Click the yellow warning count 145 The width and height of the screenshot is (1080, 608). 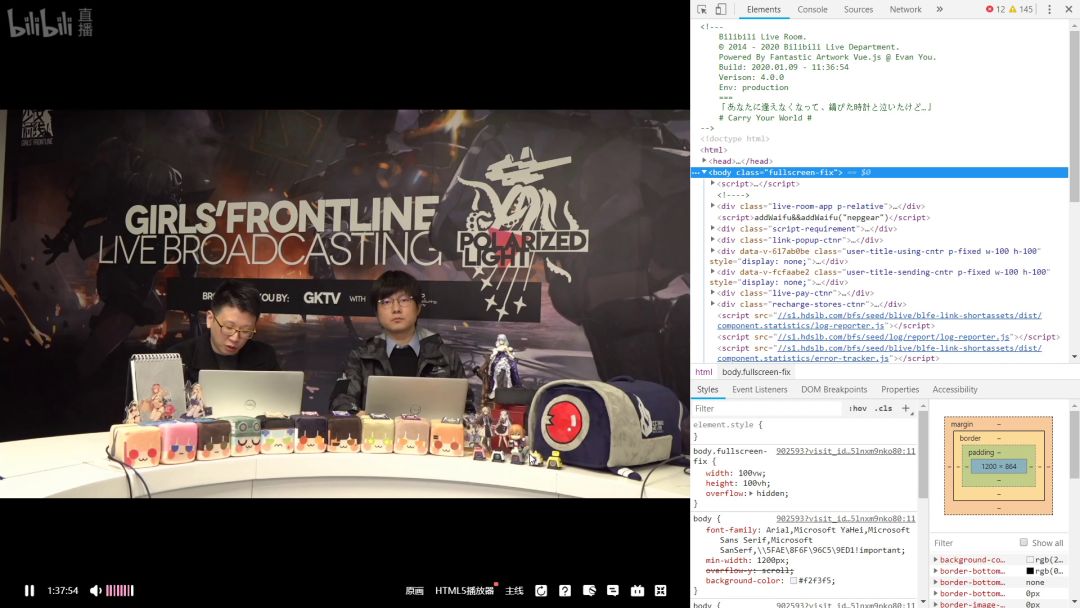[x=1021, y=10]
